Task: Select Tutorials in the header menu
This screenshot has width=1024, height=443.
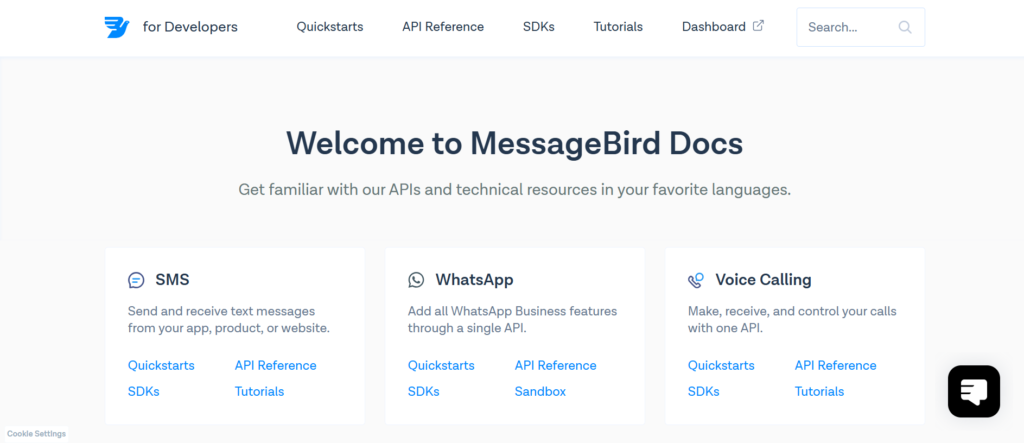Action: point(618,27)
